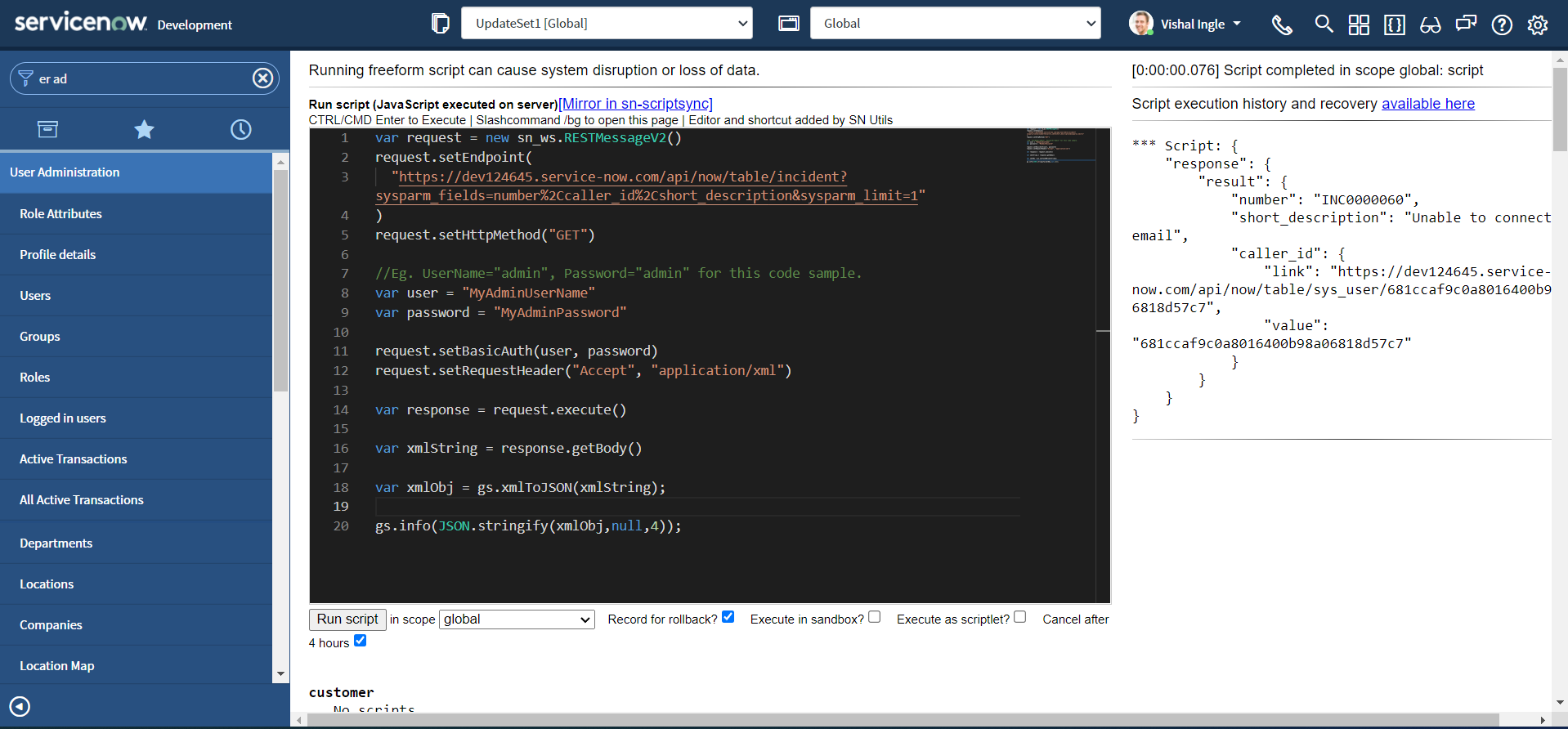Screen dimensions: 1568x729
Task: Open Companies module
Action: click(x=136, y=625)
